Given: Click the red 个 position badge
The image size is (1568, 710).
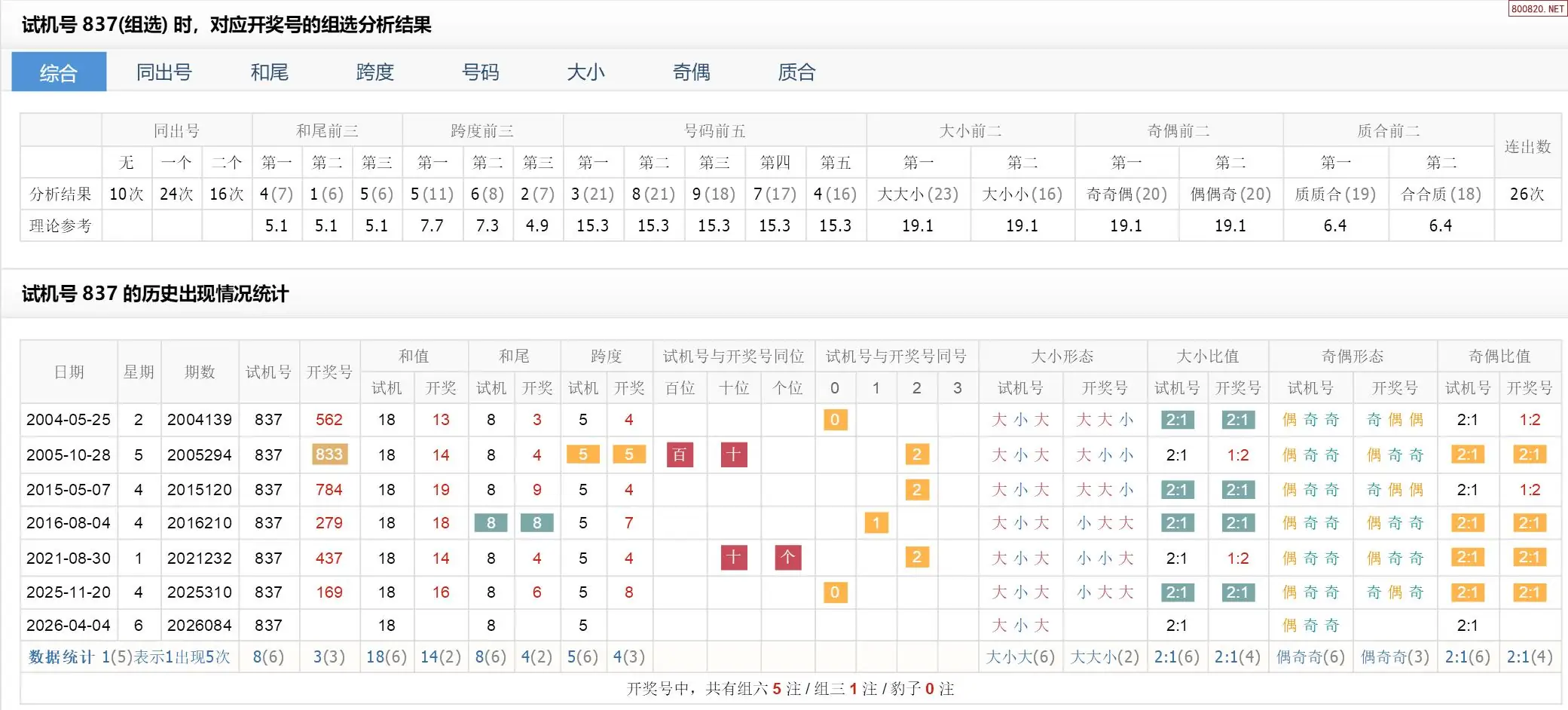Looking at the screenshot, I should 787,558.
